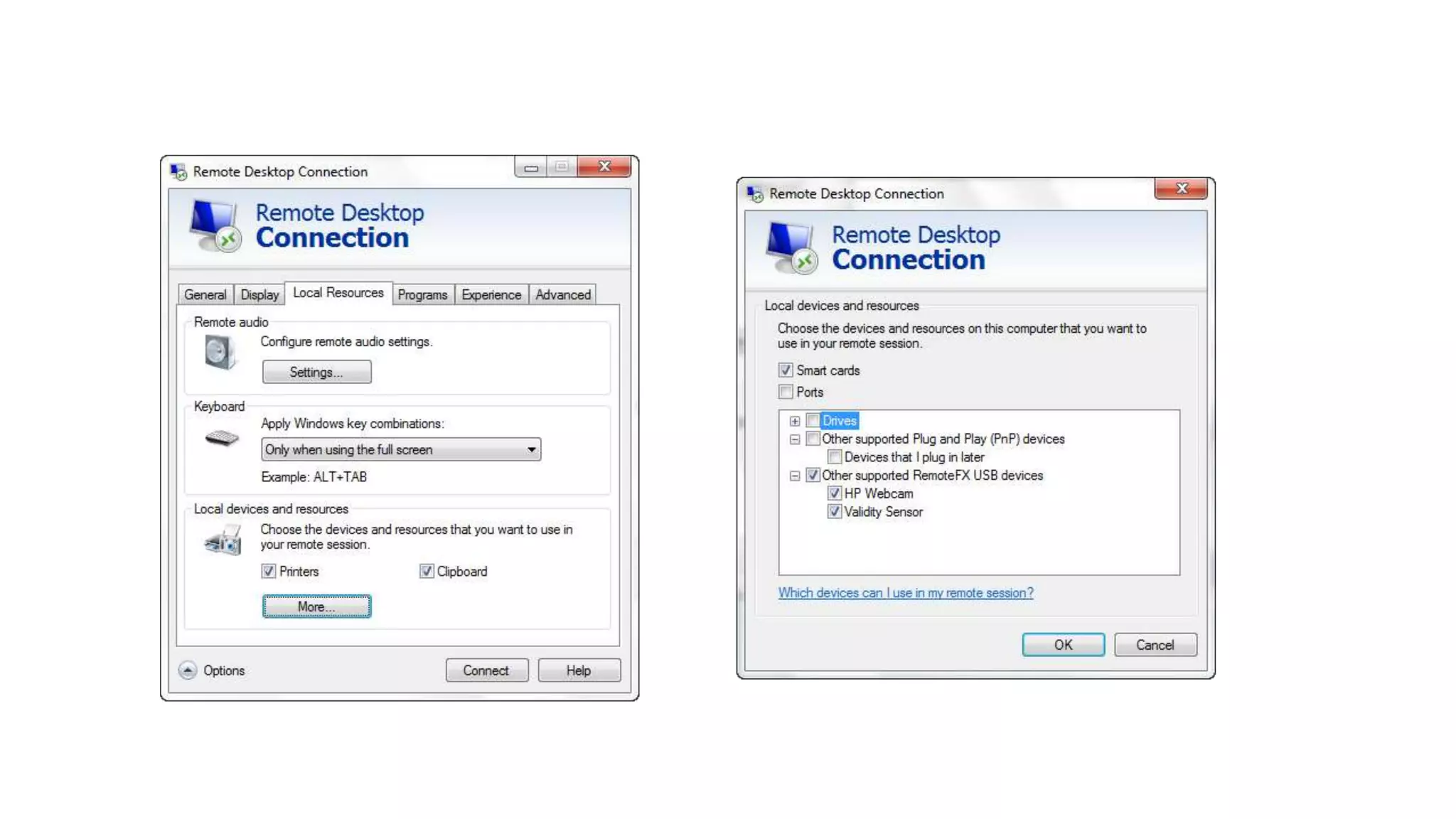The image size is (1456, 819).
Task: Click the keyboard icon in the Keyboard section
Action: tap(222, 437)
